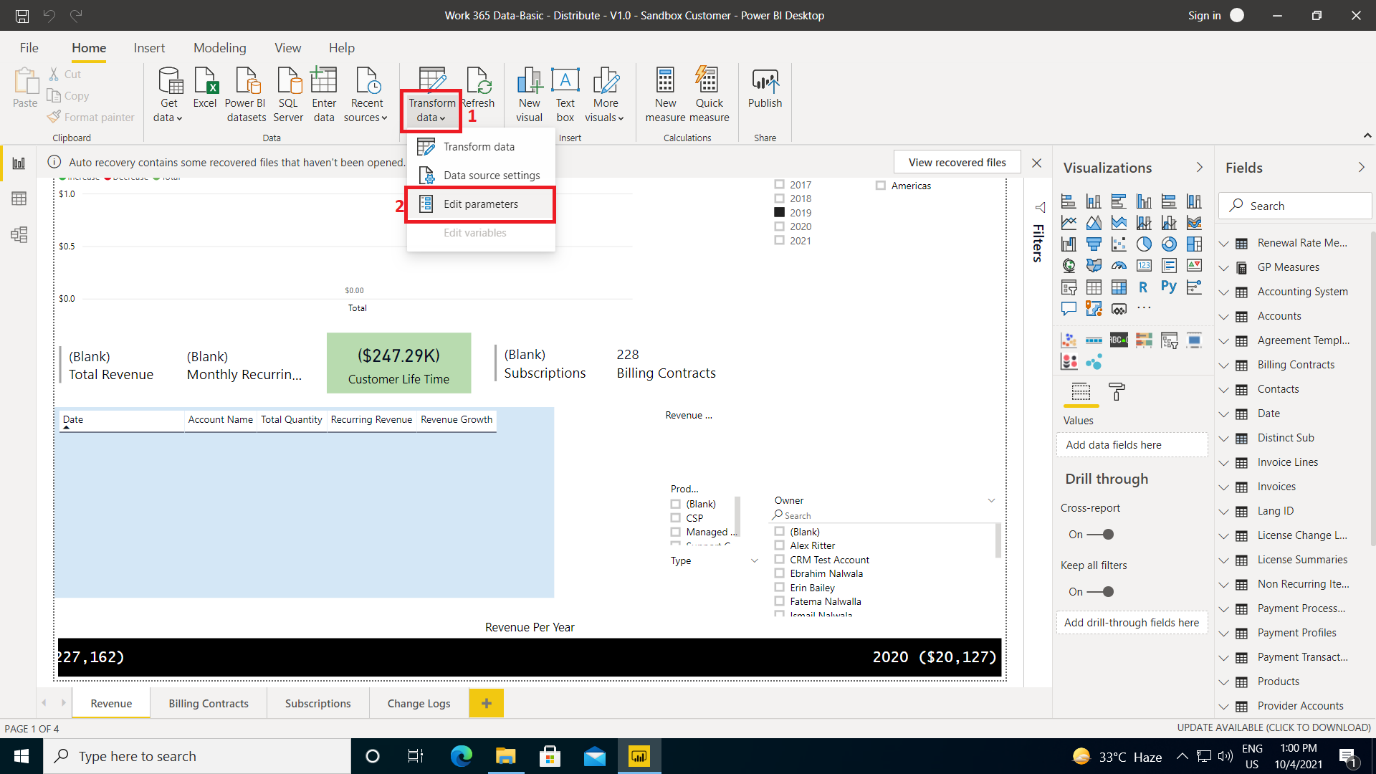This screenshot has width=1376, height=774.
Task: Expand the Filters pane arrow
Action: [1039, 207]
